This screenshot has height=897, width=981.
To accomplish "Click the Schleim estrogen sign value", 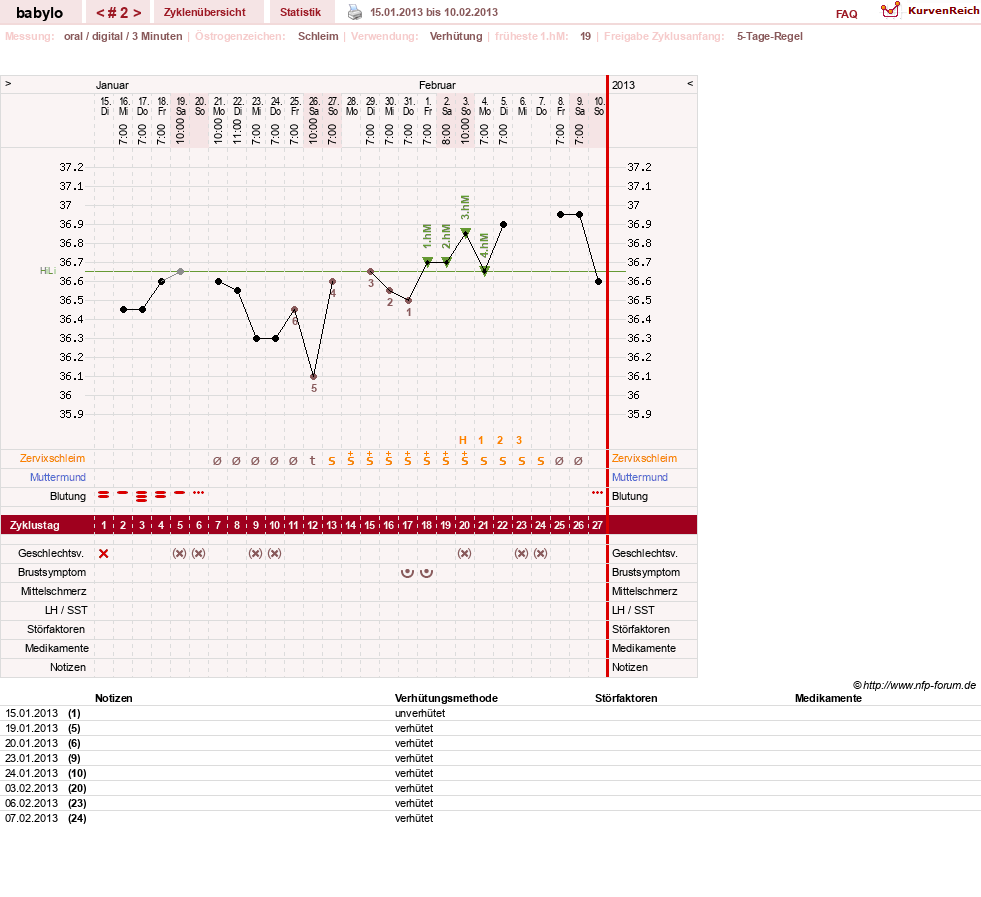I will [318, 36].
